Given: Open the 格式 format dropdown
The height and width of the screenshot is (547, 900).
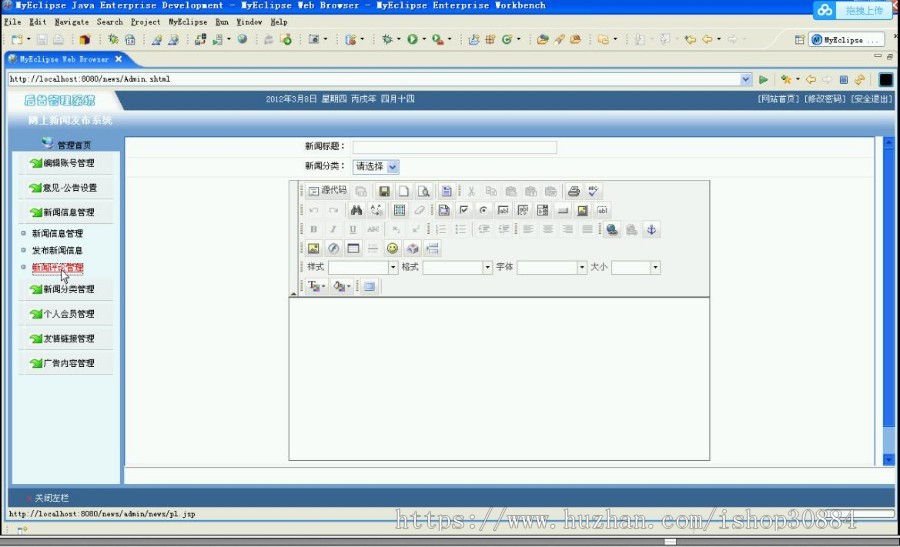Looking at the screenshot, I should (457, 267).
